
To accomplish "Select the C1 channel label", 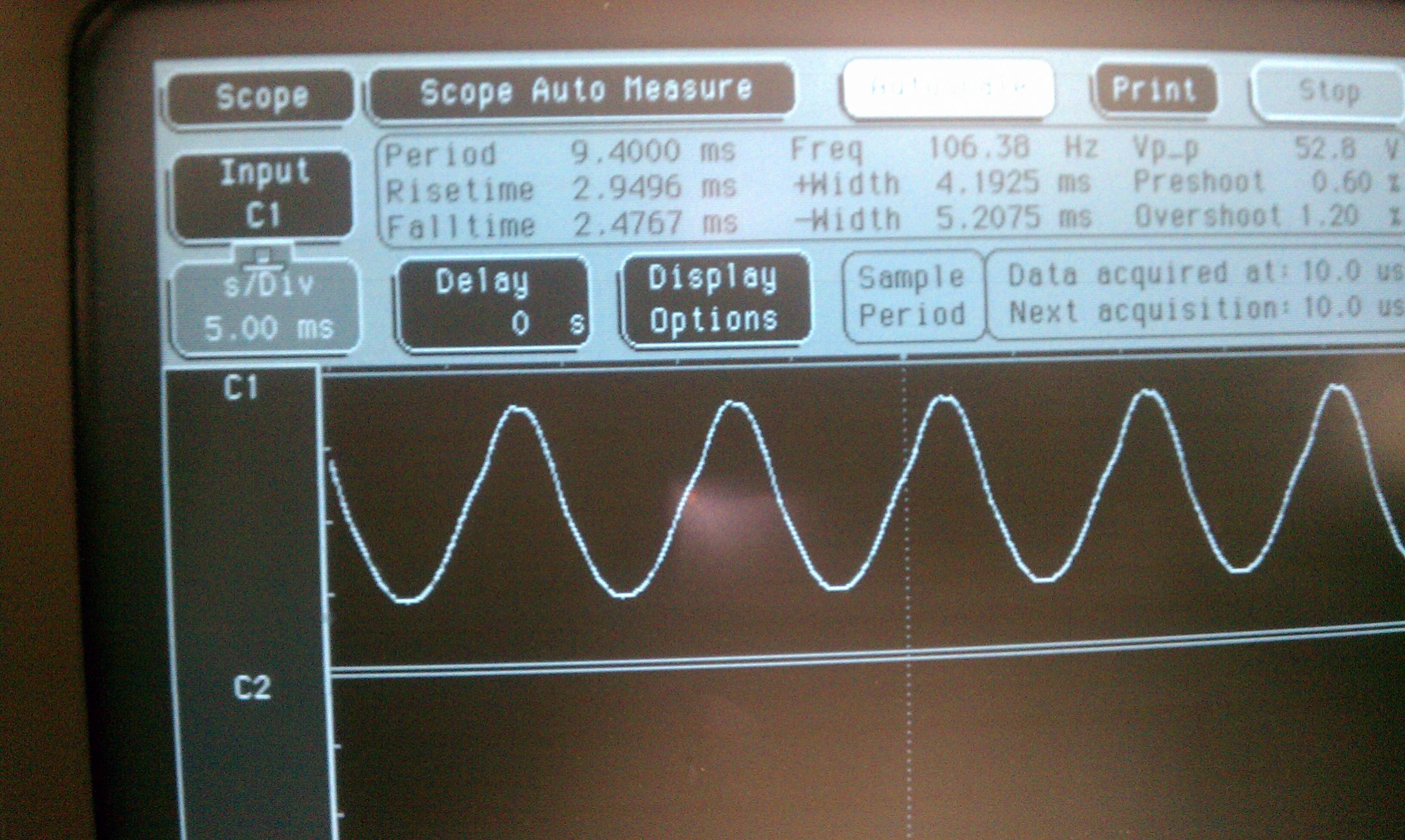I will click(241, 388).
